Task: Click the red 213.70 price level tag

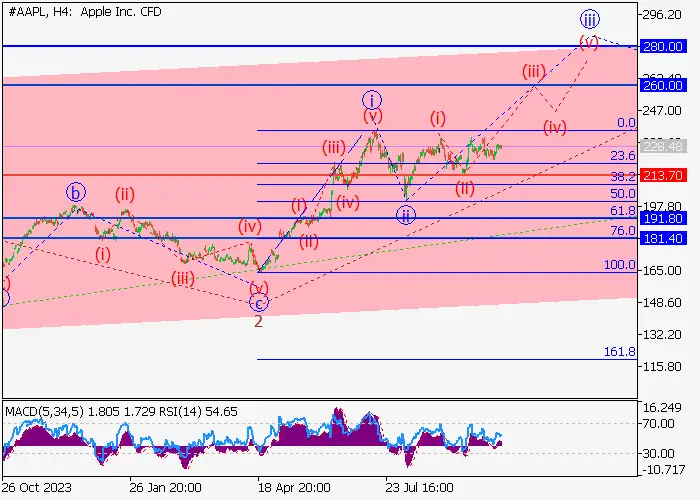Action: click(662, 175)
